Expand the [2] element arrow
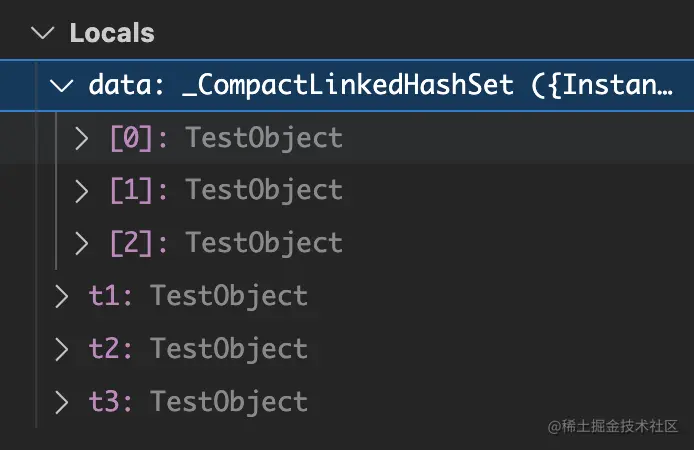Screen dimensions: 694x450 tap(82, 243)
